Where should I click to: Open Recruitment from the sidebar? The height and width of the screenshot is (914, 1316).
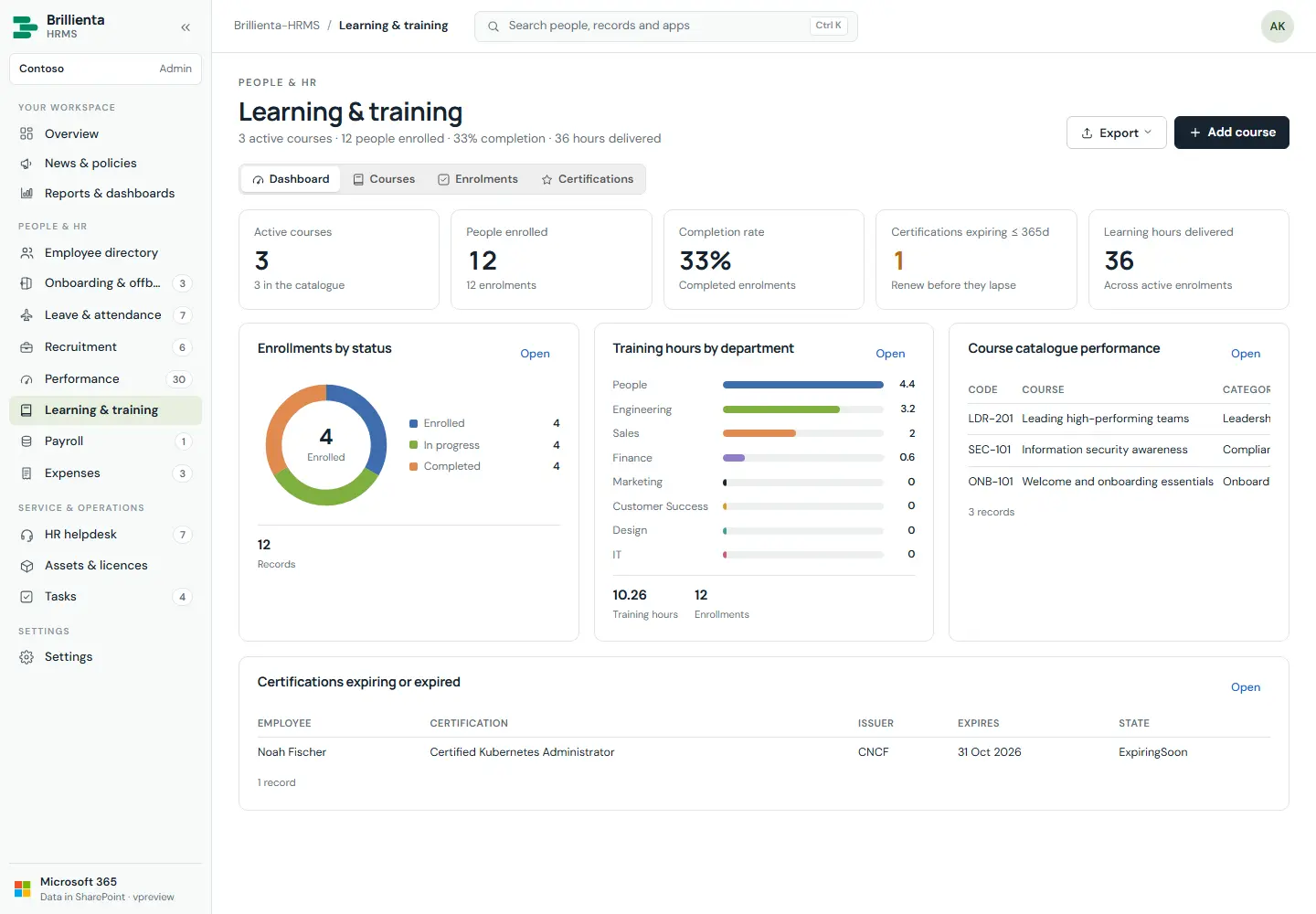[105, 347]
